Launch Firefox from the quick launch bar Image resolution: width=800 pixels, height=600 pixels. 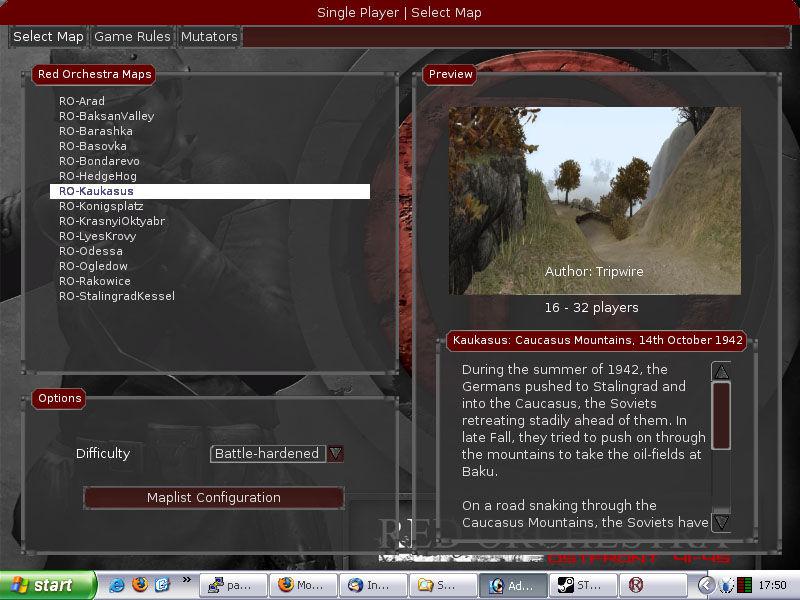pyautogui.click(x=139, y=585)
